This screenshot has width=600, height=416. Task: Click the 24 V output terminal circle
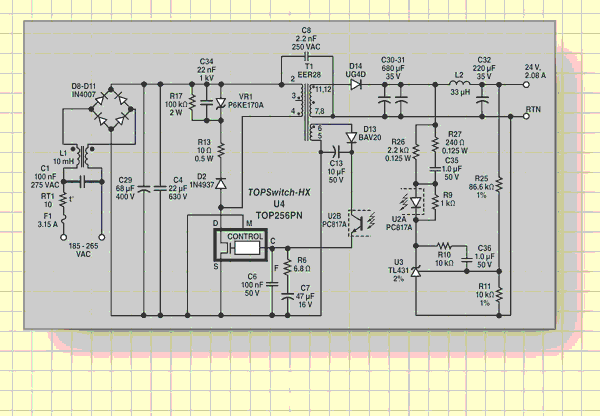pos(527,85)
